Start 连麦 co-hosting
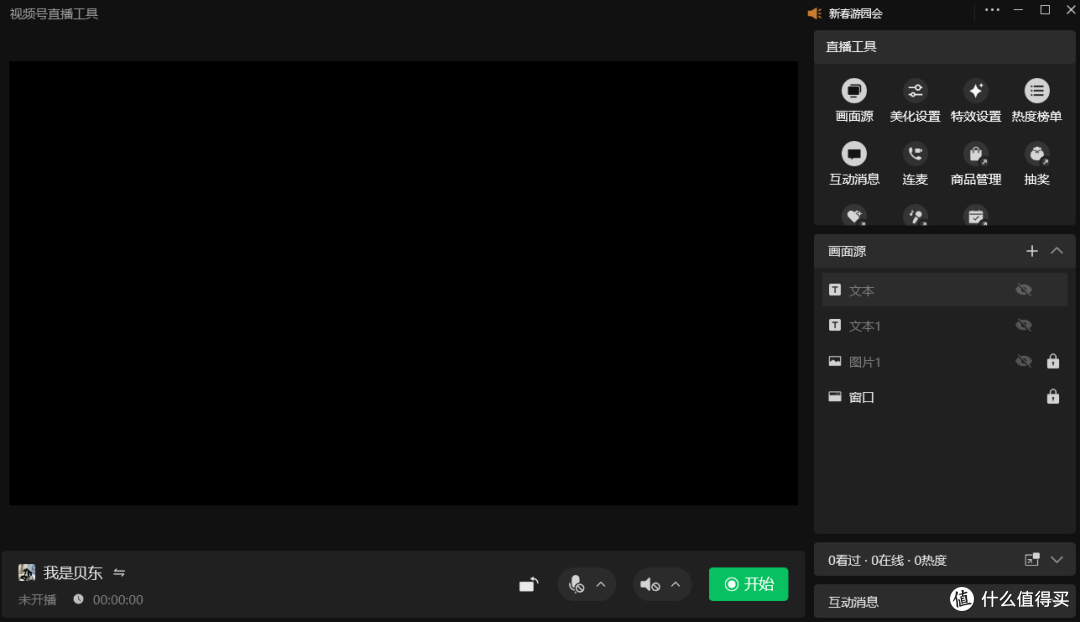Image resolution: width=1080 pixels, height=622 pixels. click(x=915, y=154)
